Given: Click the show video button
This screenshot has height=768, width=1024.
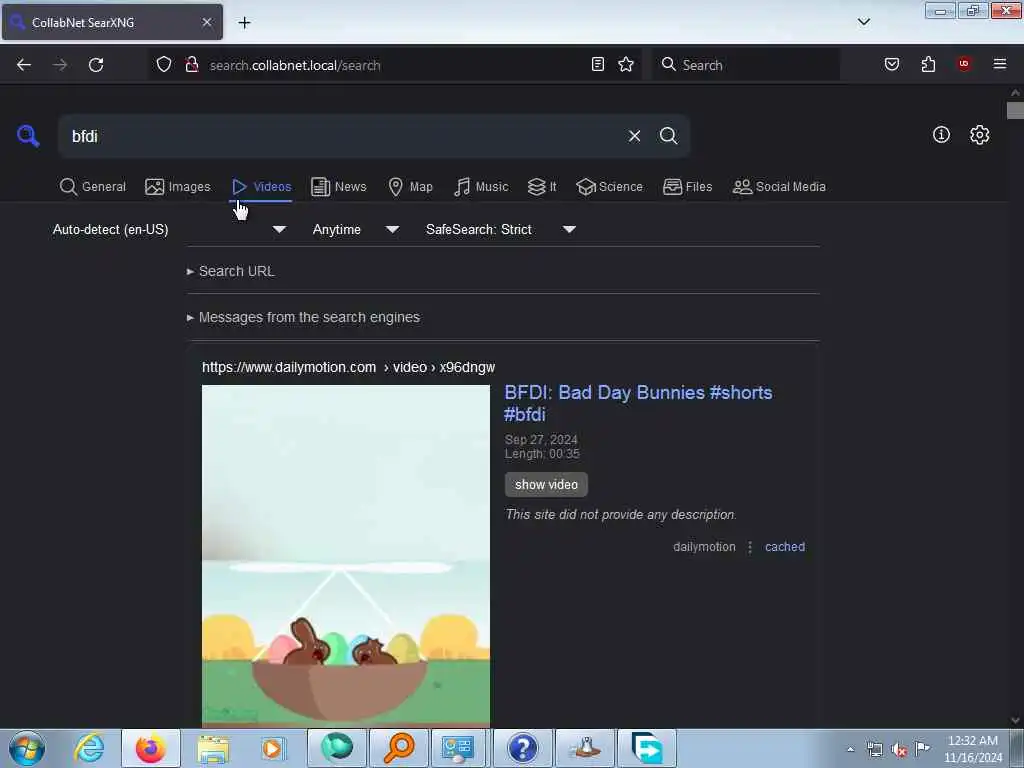Looking at the screenshot, I should [546, 485].
